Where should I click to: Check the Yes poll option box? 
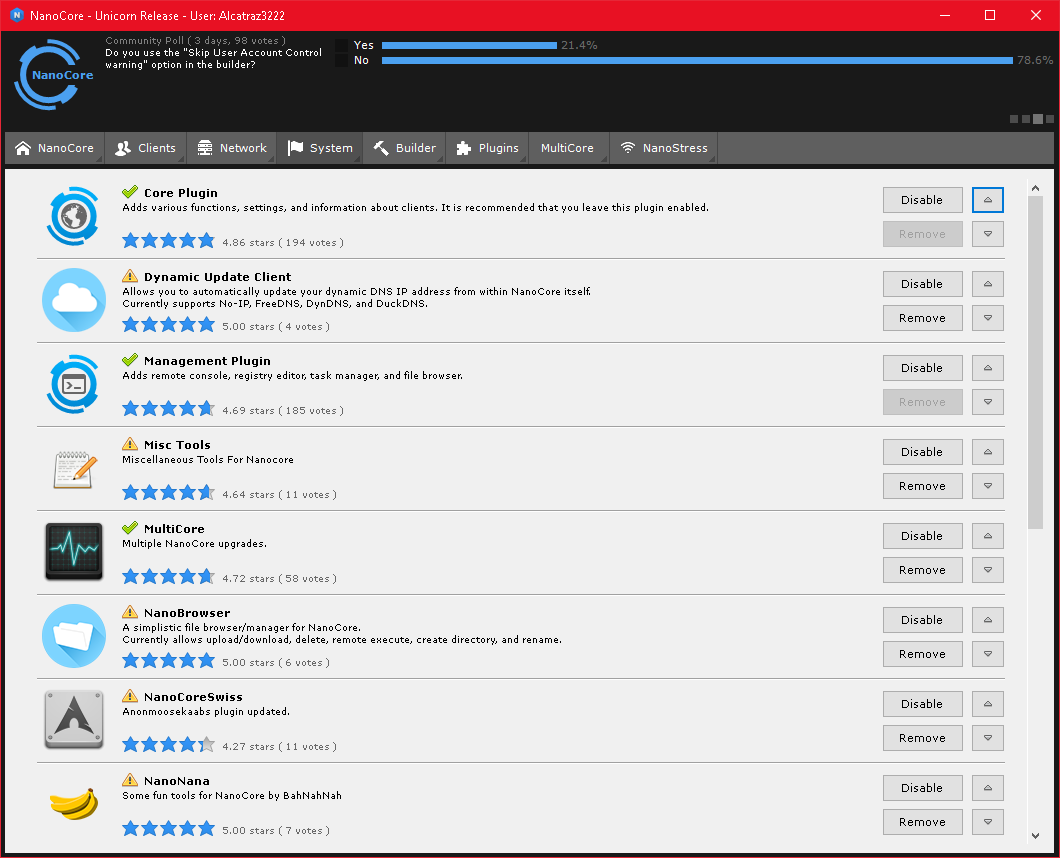(342, 45)
